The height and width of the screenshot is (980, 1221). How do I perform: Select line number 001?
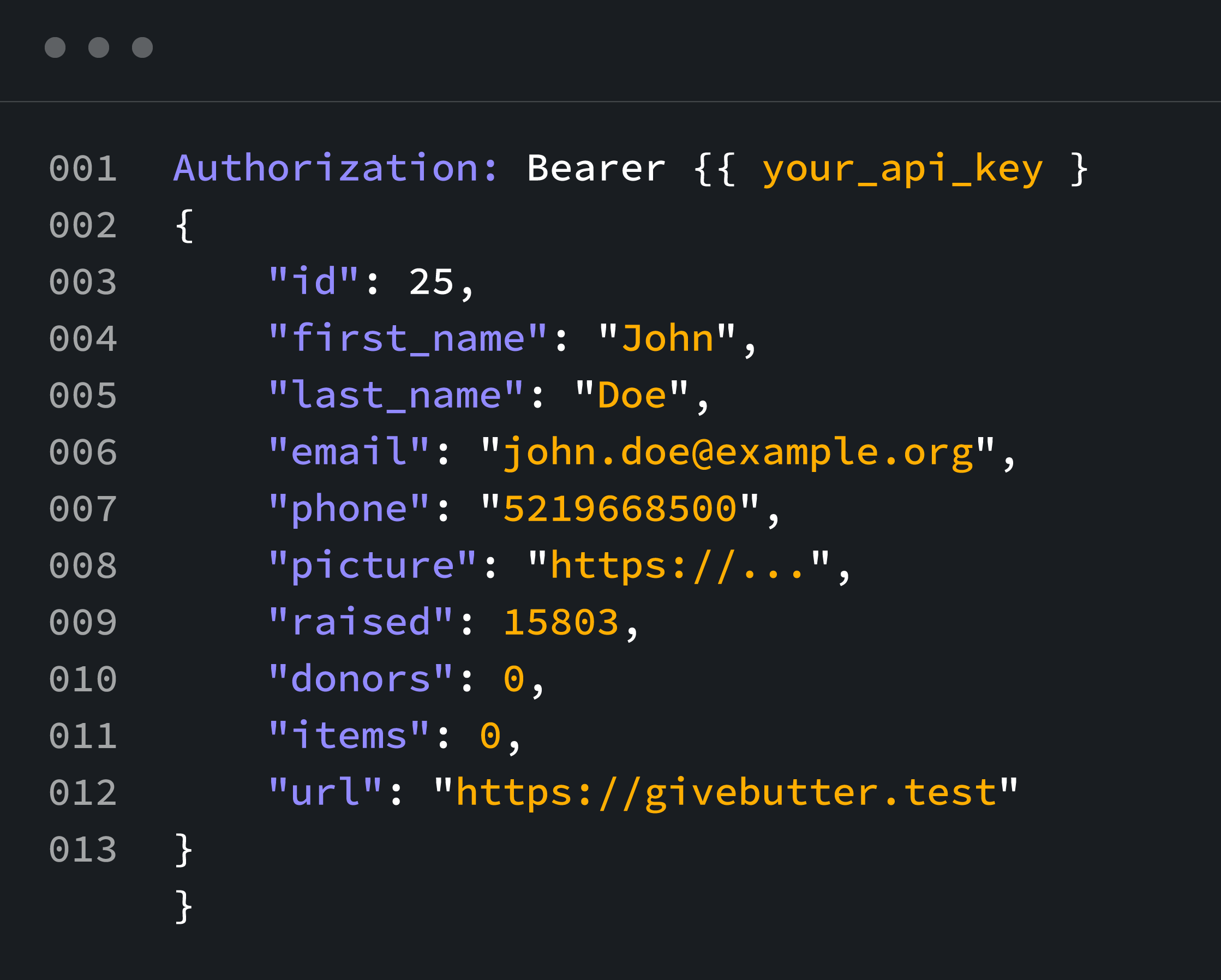click(82, 169)
